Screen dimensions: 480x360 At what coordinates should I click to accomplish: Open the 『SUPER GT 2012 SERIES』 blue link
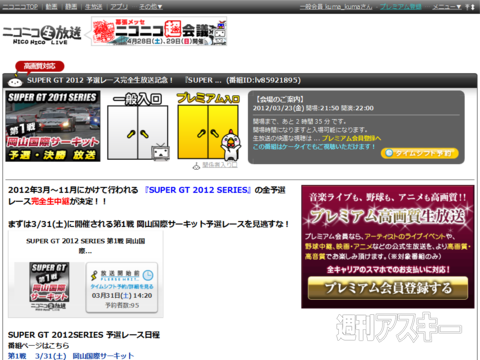[198, 190]
